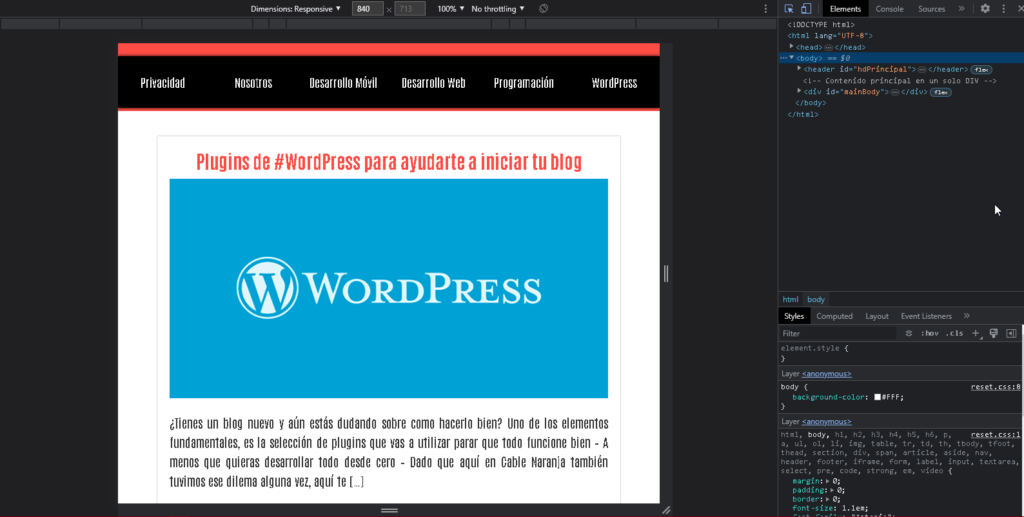Open the No throttling dropdown
Image resolution: width=1024 pixels, height=517 pixels.
[x=498, y=8]
